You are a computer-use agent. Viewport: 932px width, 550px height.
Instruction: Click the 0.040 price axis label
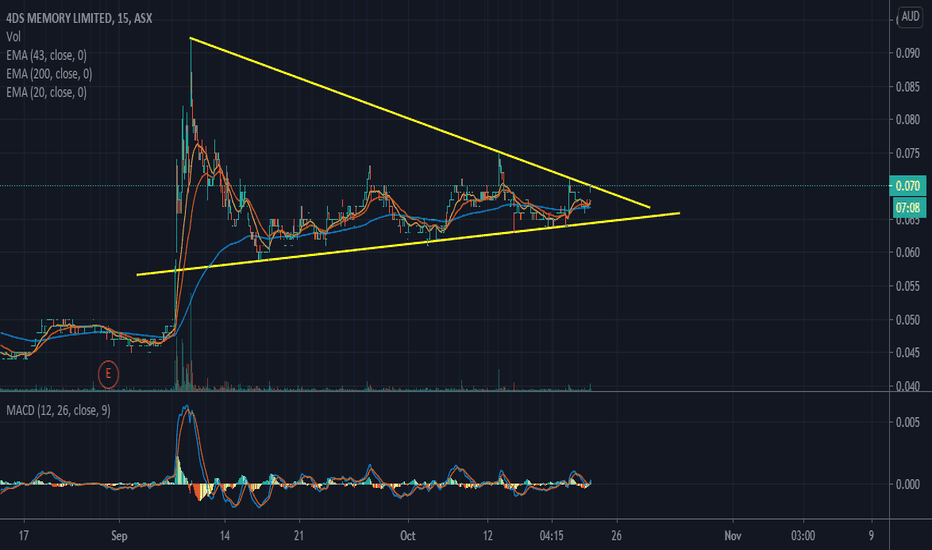click(908, 386)
